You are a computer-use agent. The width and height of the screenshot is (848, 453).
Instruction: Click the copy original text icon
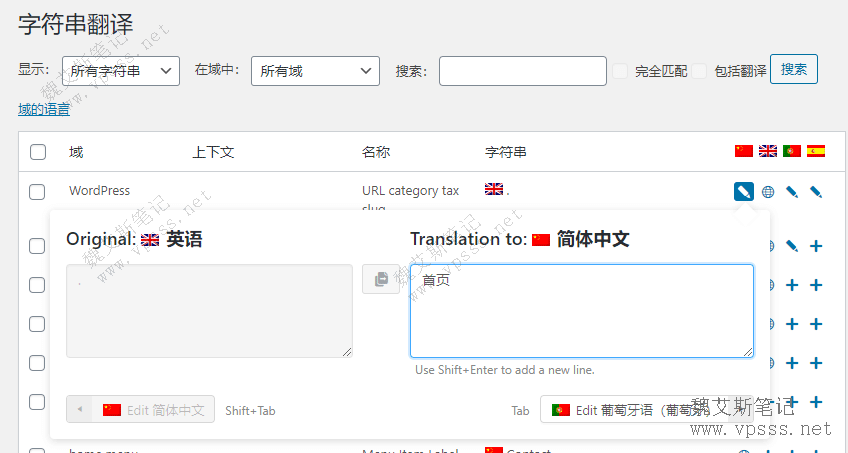coord(380,280)
